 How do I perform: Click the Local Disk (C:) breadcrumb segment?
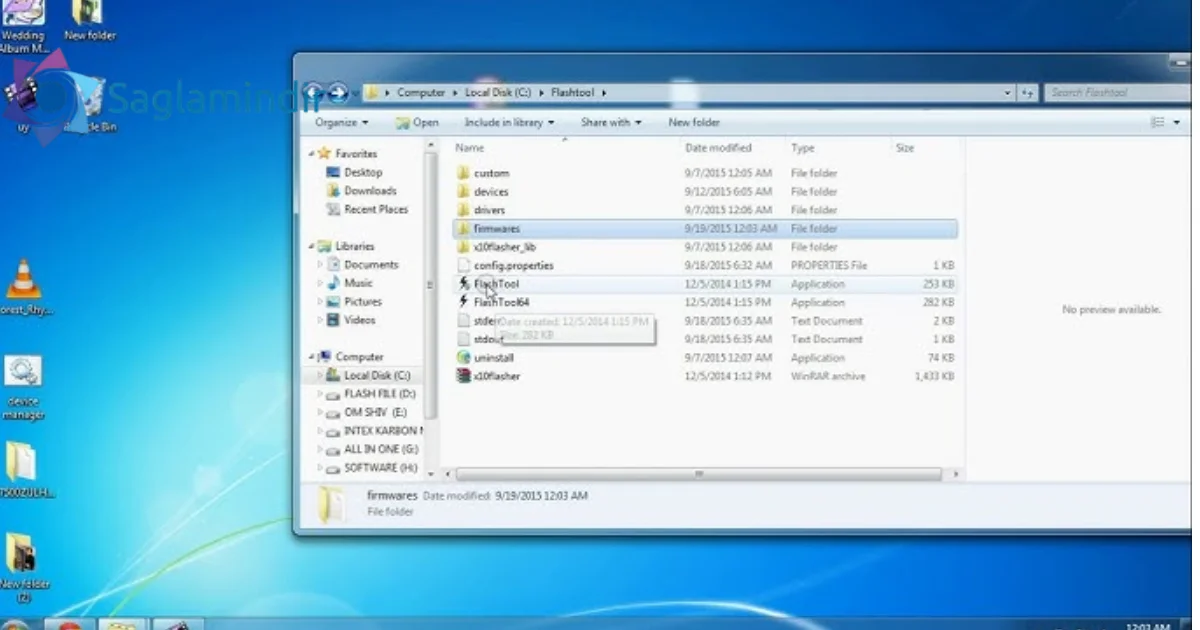point(498,92)
